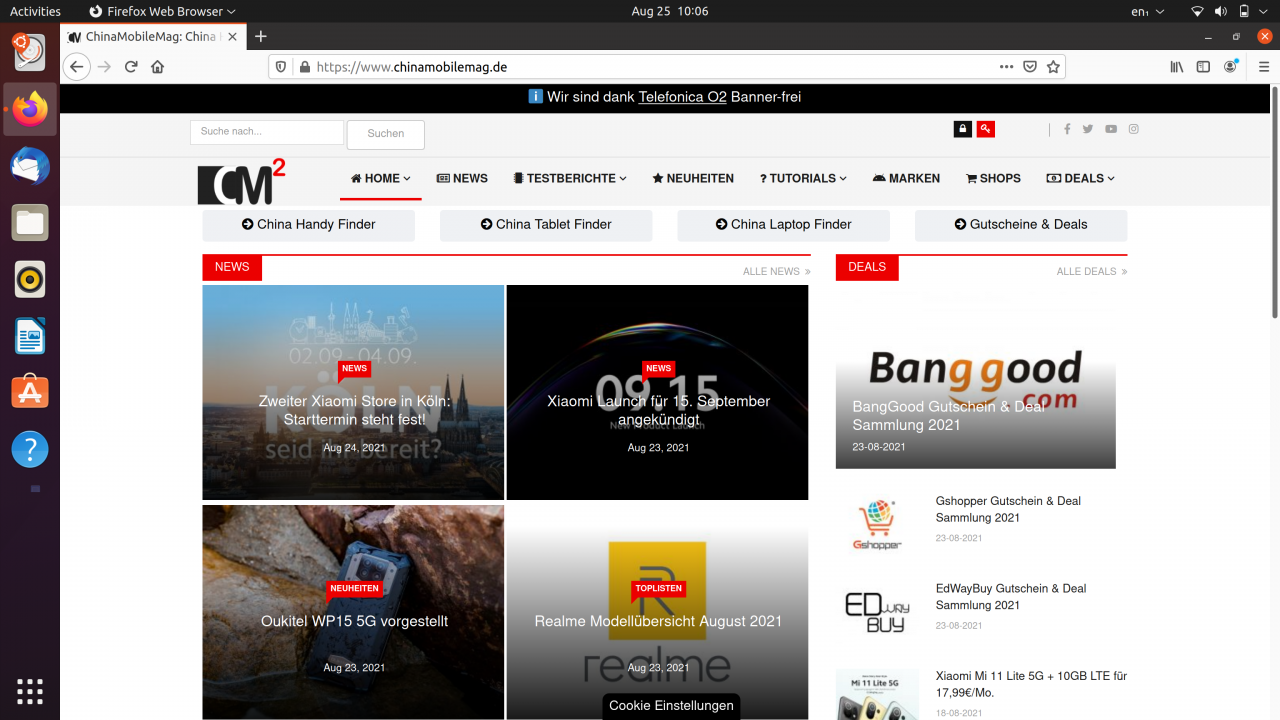Open a new tab with the plus button
The image size is (1280, 720).
tap(261, 37)
